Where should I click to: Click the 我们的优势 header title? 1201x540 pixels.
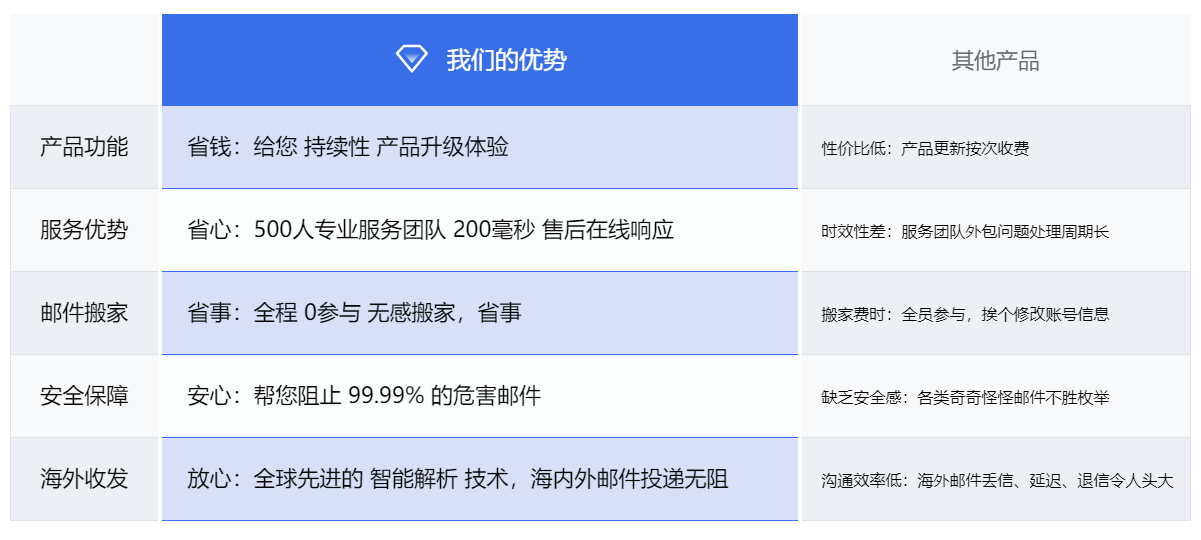(506, 60)
